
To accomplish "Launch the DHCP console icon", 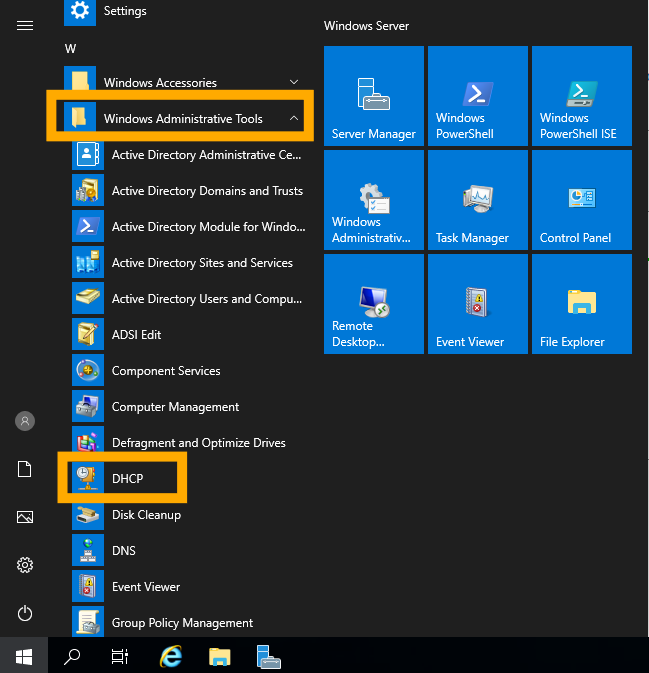I will [88, 478].
